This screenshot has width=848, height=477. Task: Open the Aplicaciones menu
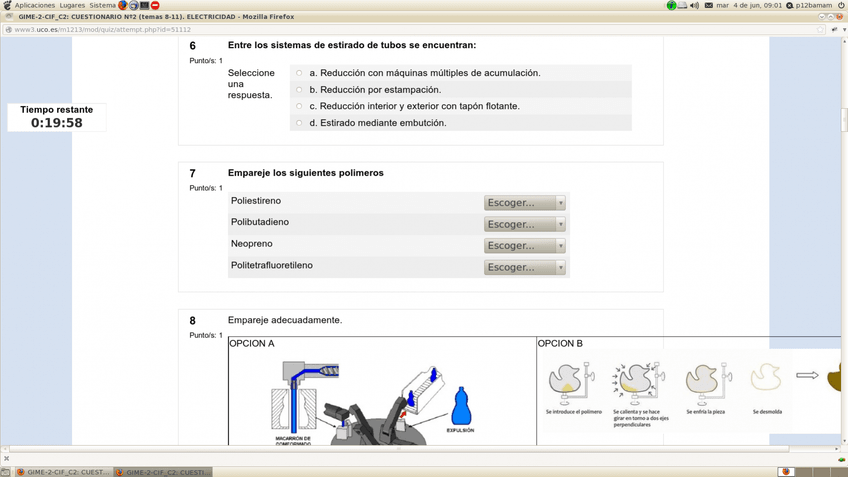[35, 5]
